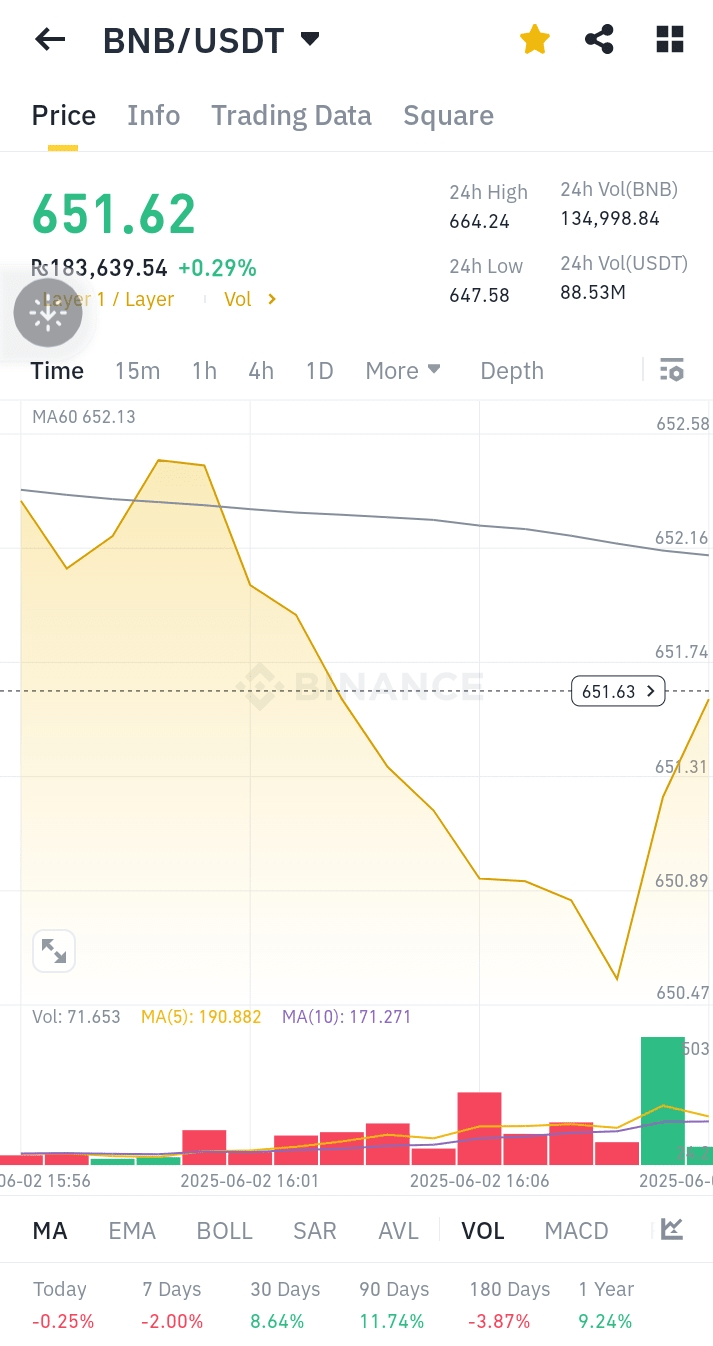713x1346 pixels.
Task: Toggle the yellow favorite star
Action: tap(535, 40)
